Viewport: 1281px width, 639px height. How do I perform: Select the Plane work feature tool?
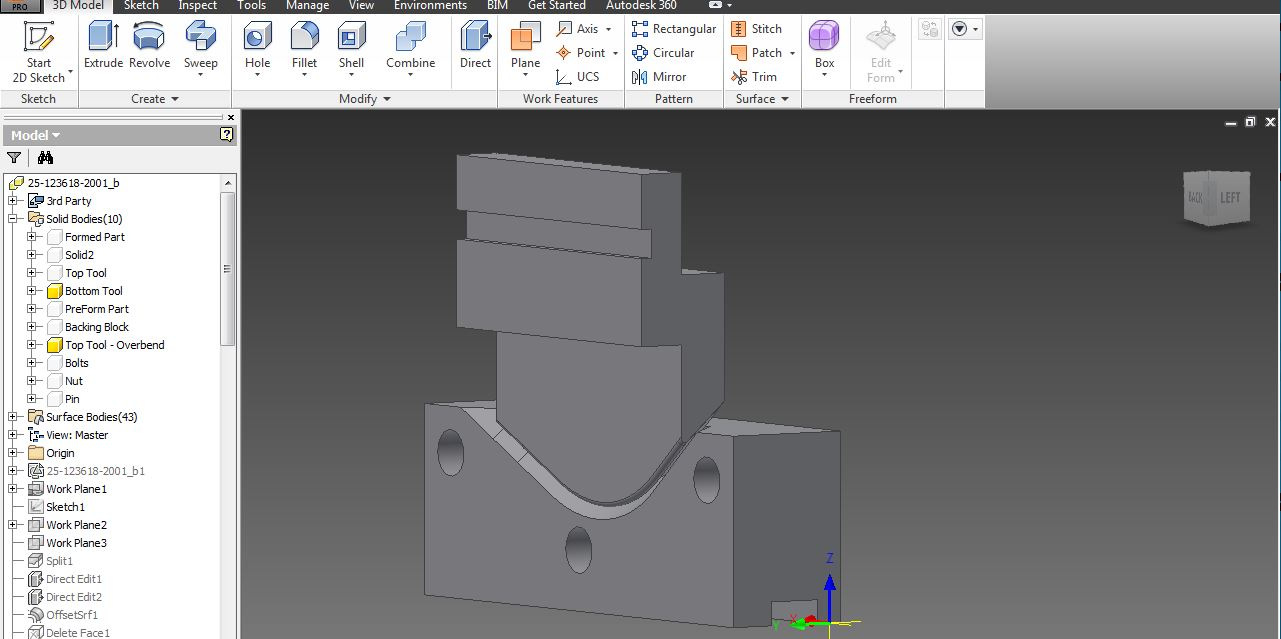click(524, 45)
